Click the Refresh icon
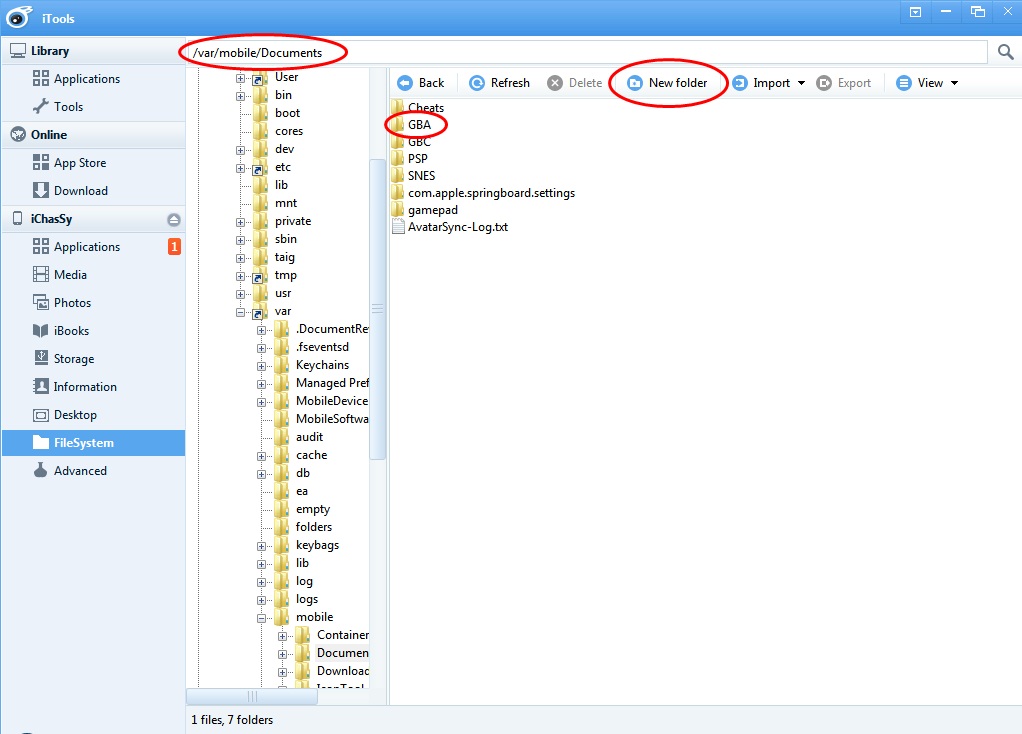Viewport: 1022px width, 734px height. click(x=477, y=83)
